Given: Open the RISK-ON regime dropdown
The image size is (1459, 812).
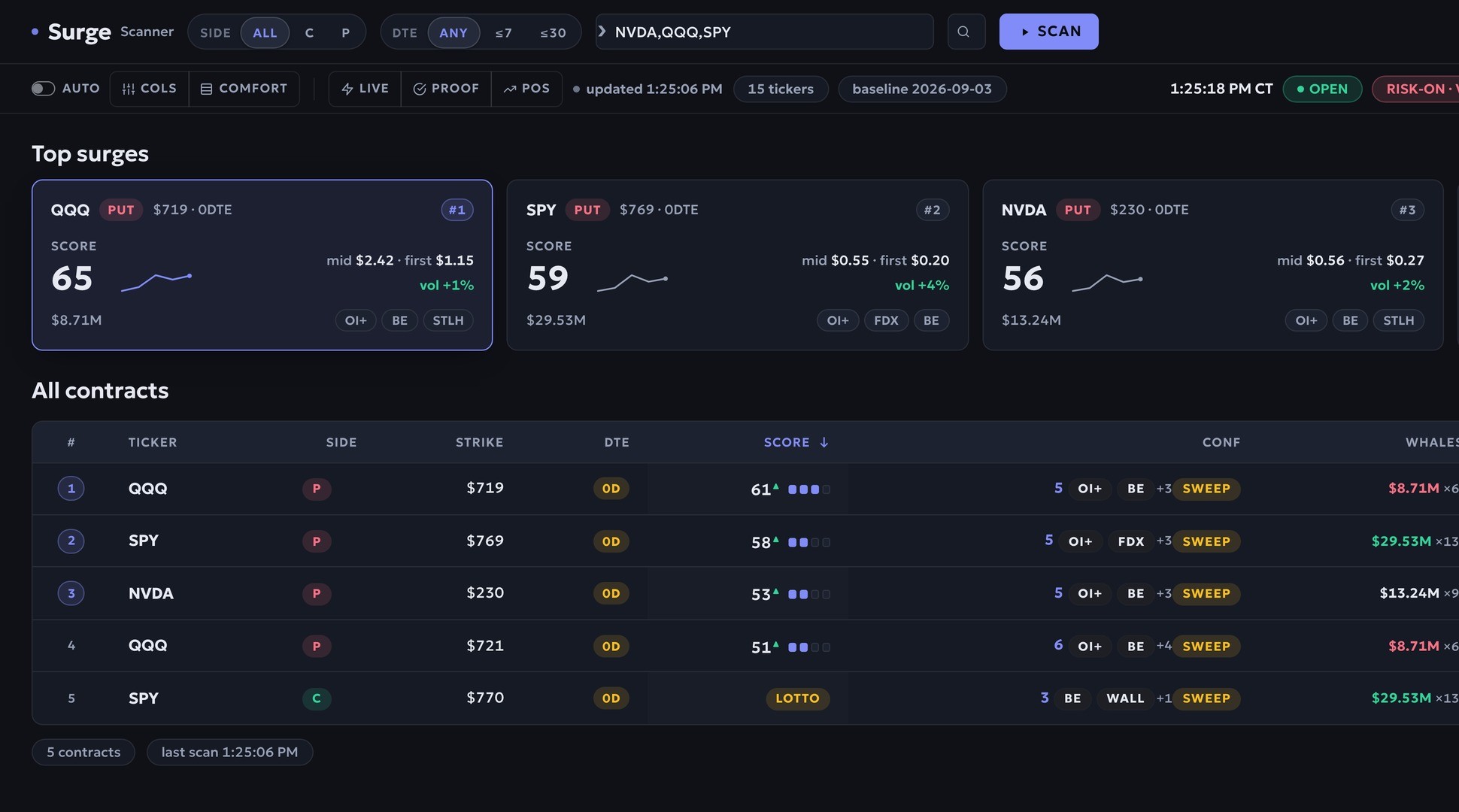Looking at the screenshot, I should [1415, 89].
